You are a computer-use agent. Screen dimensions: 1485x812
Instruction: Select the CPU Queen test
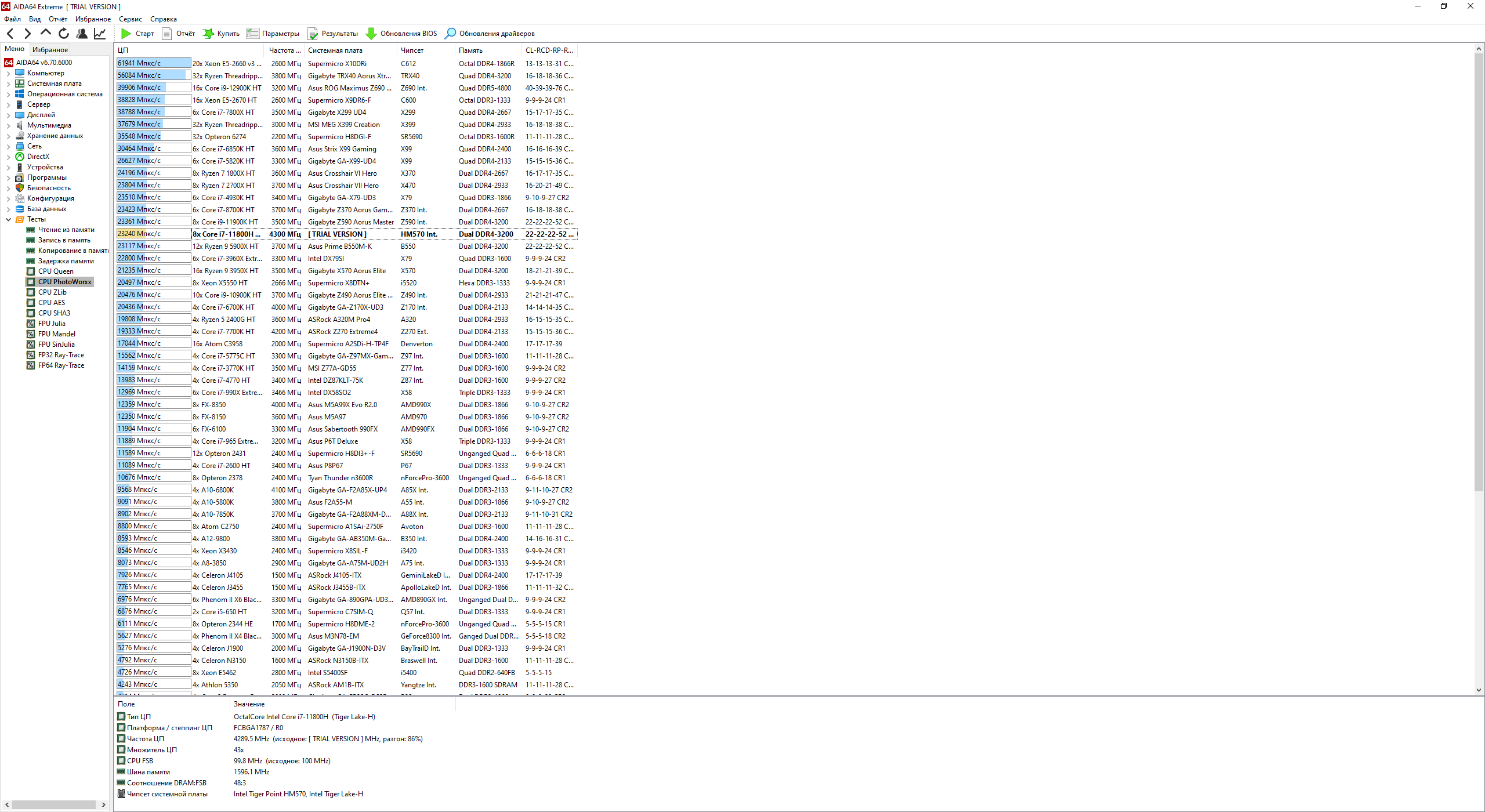(56, 271)
